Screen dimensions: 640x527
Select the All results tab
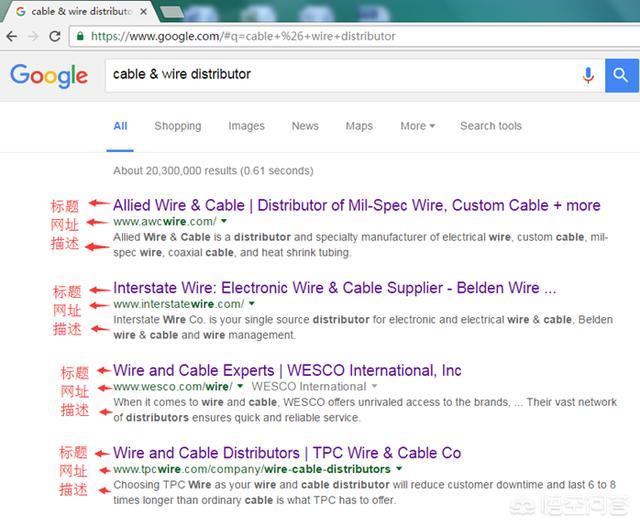point(120,126)
